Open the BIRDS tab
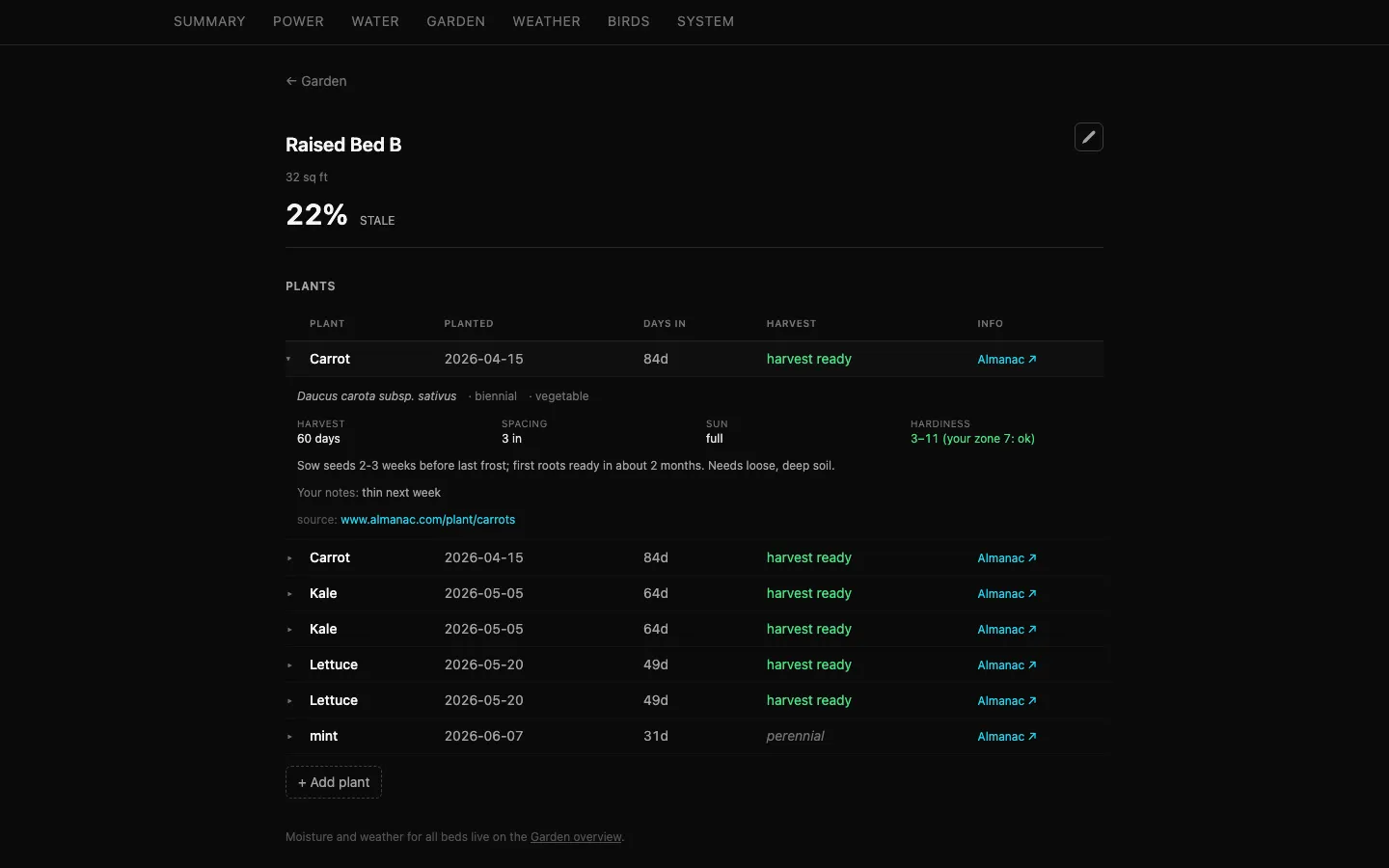Screen dimensions: 1389x868 tap(629, 21)
